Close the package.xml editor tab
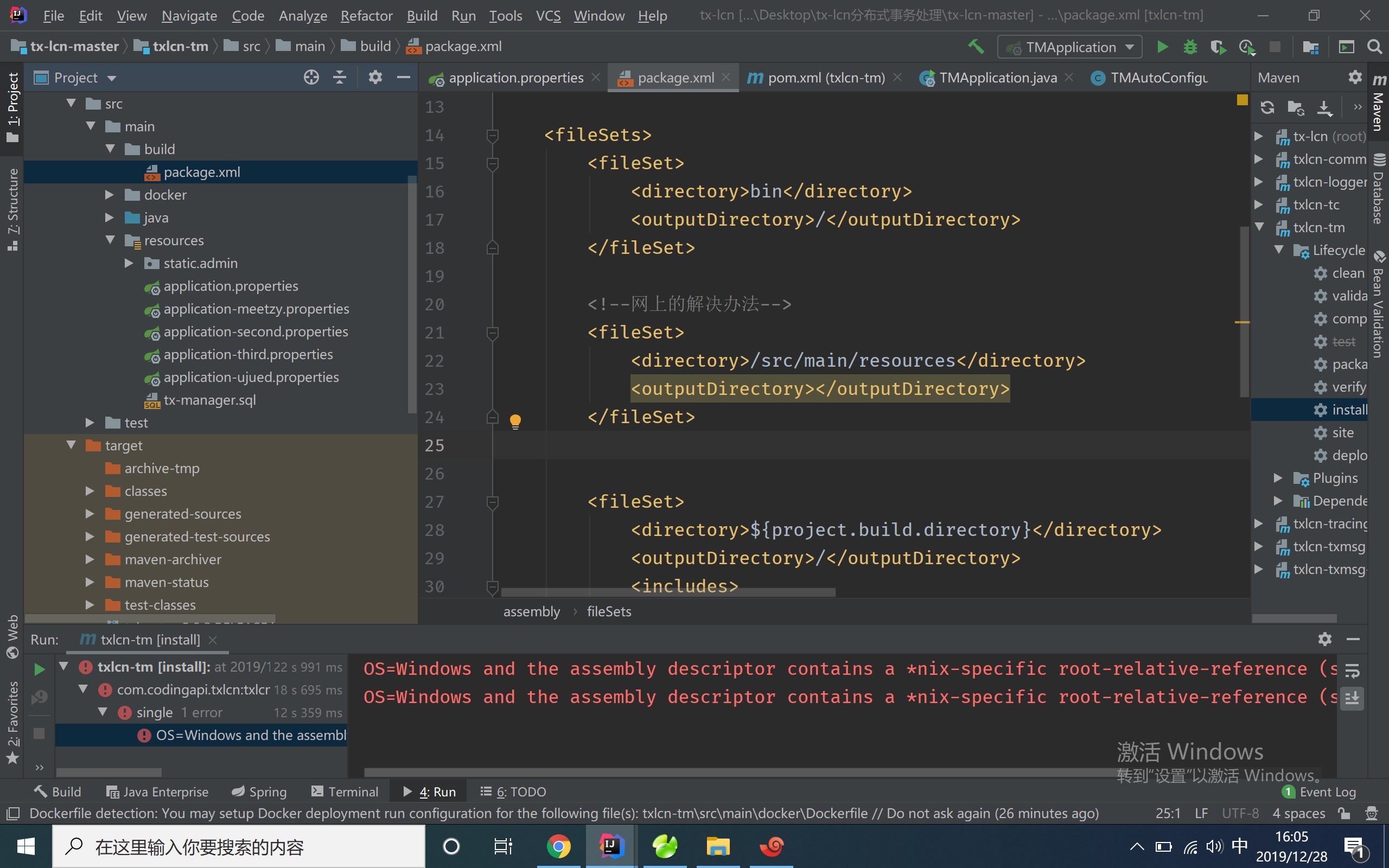 point(726,77)
